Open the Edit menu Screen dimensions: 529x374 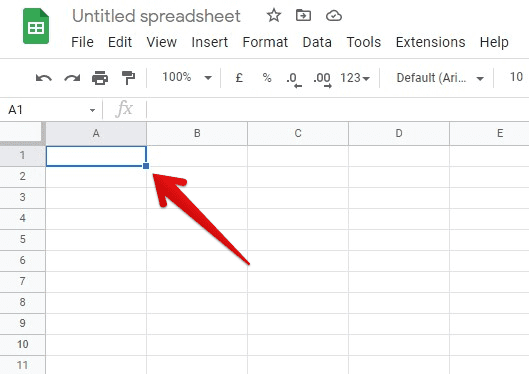[120, 42]
